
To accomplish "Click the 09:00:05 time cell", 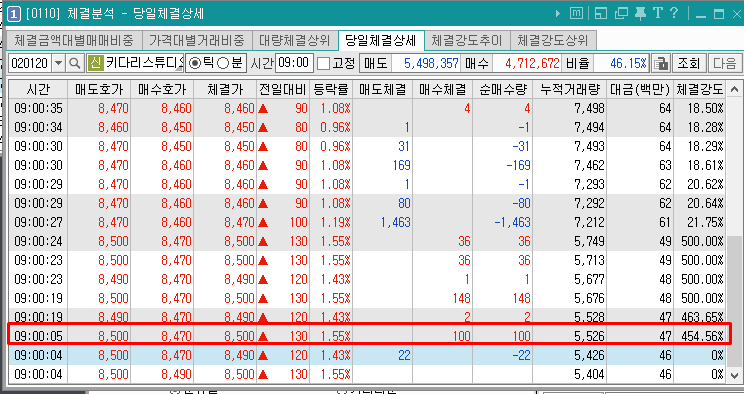I will 38,336.
